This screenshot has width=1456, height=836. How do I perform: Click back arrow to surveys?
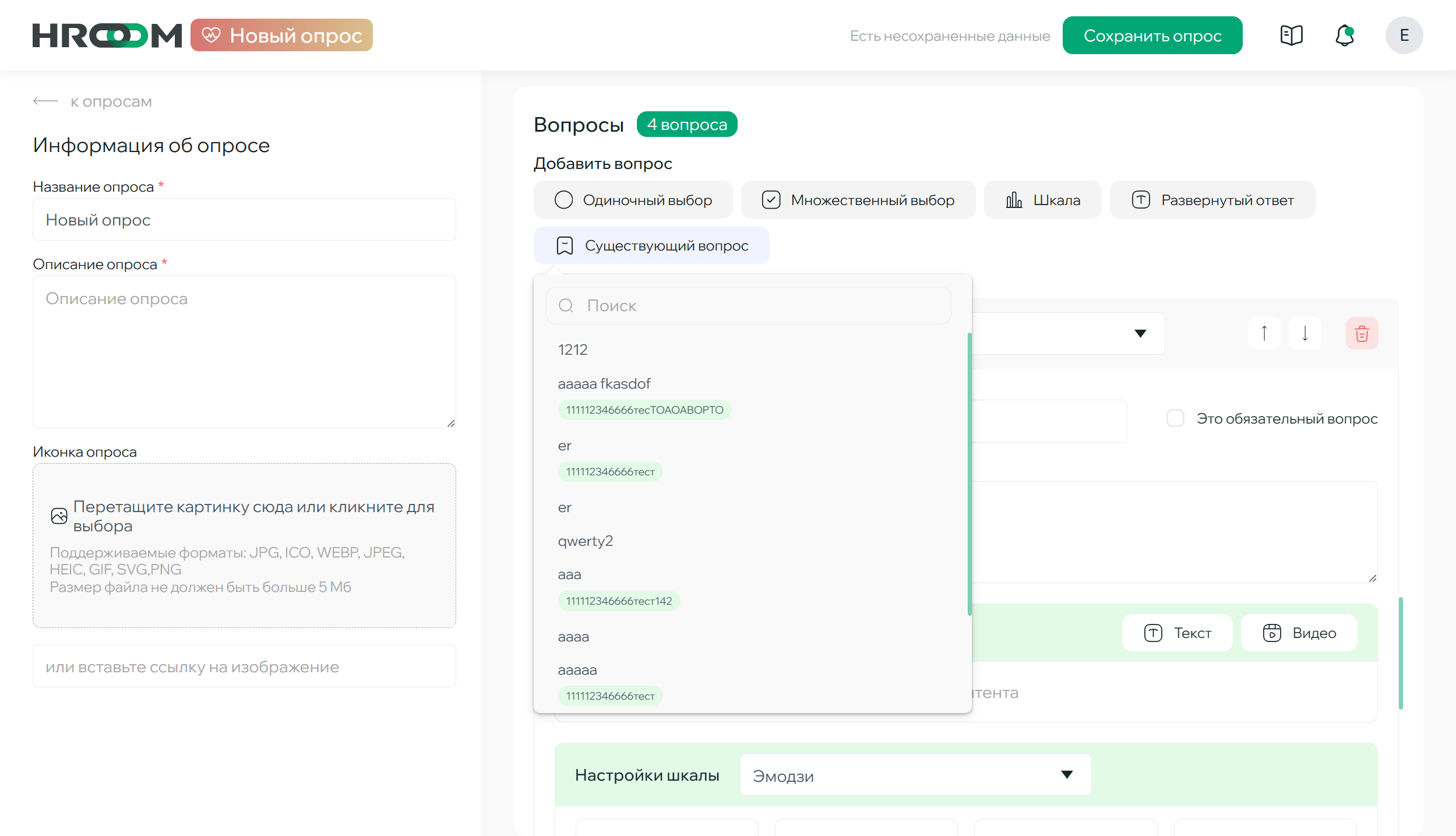pos(45,101)
